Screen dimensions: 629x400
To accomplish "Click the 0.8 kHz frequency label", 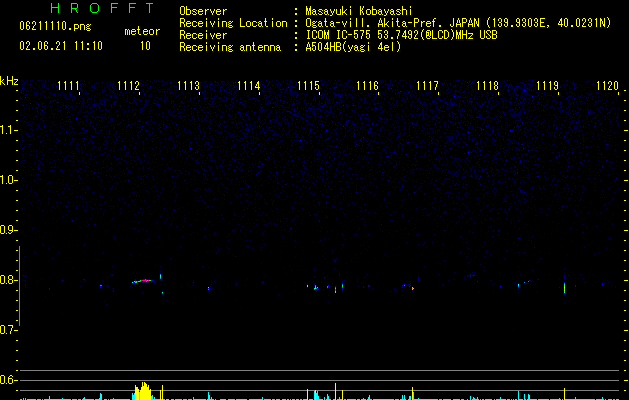I will (x=8, y=280).
